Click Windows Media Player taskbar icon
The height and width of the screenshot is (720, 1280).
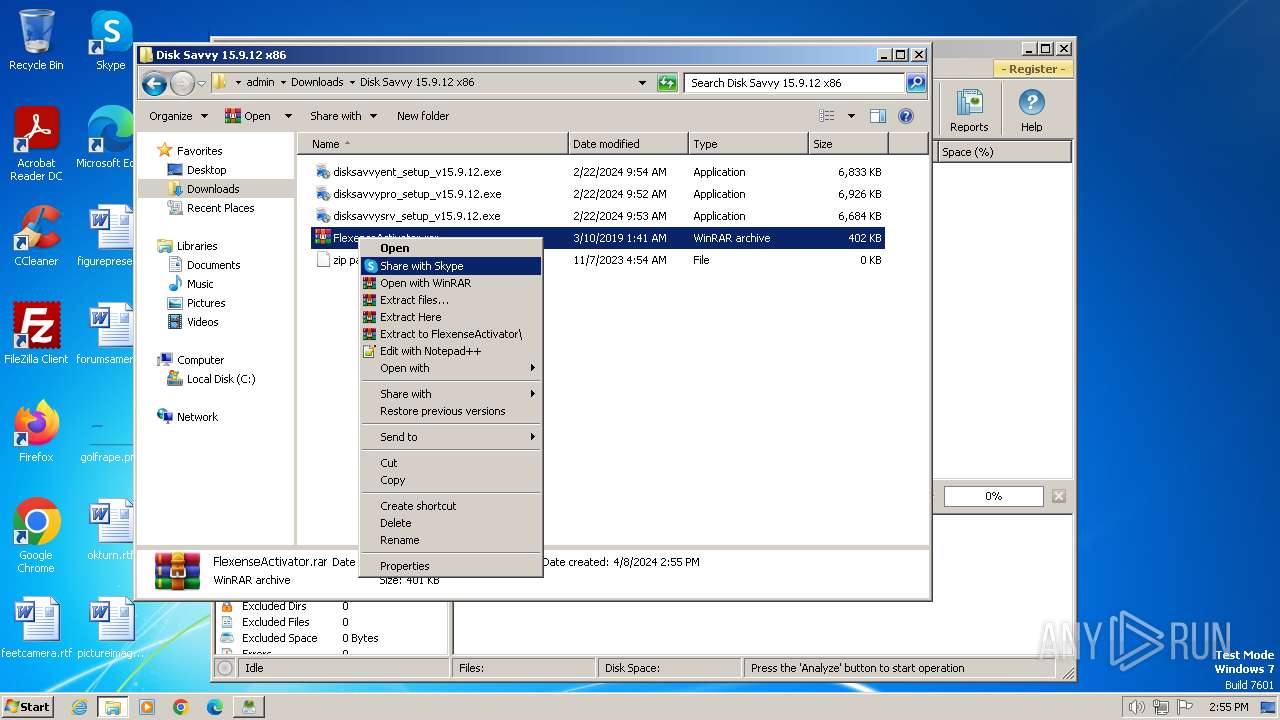tap(147, 707)
